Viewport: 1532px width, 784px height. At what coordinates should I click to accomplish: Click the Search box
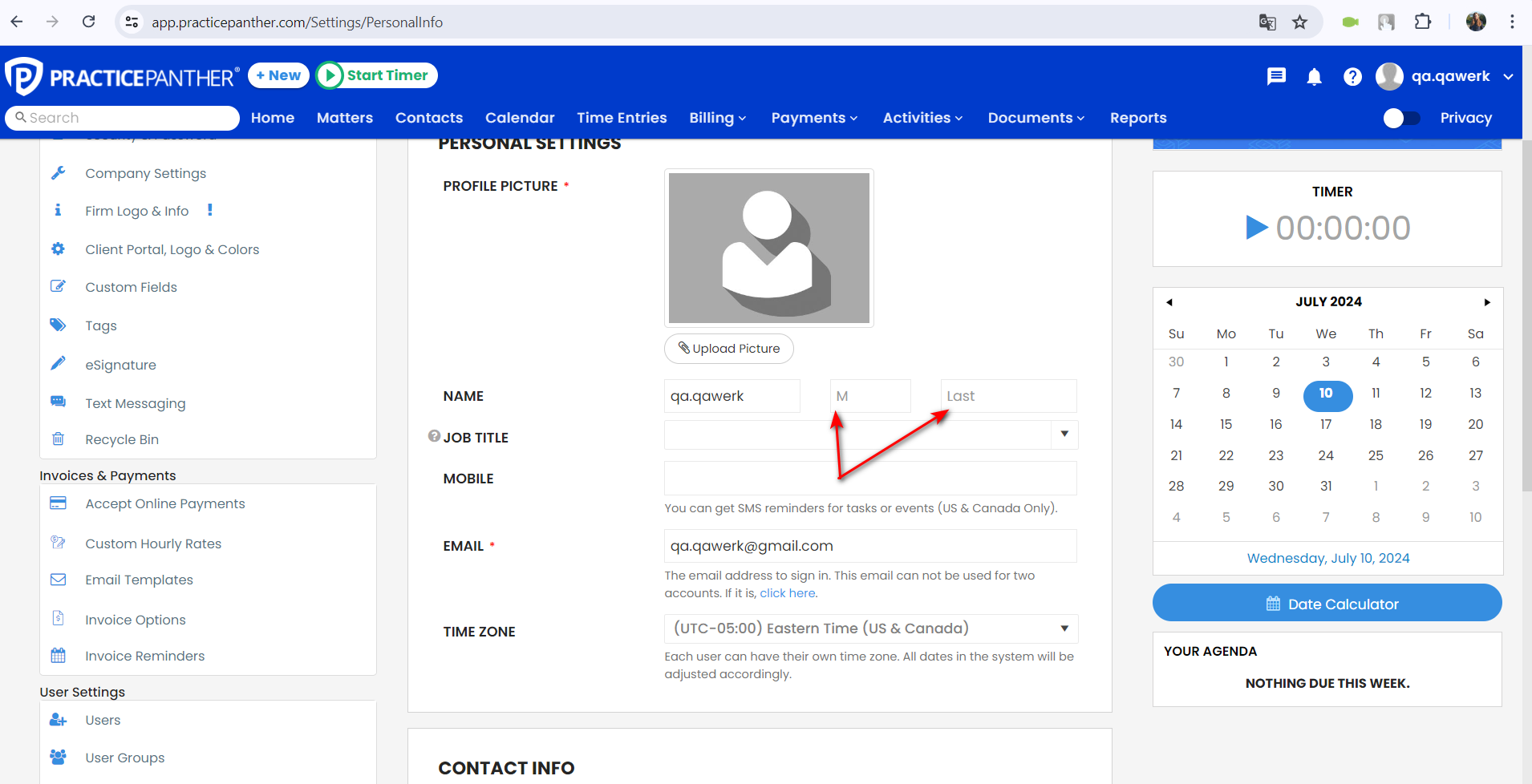122,118
